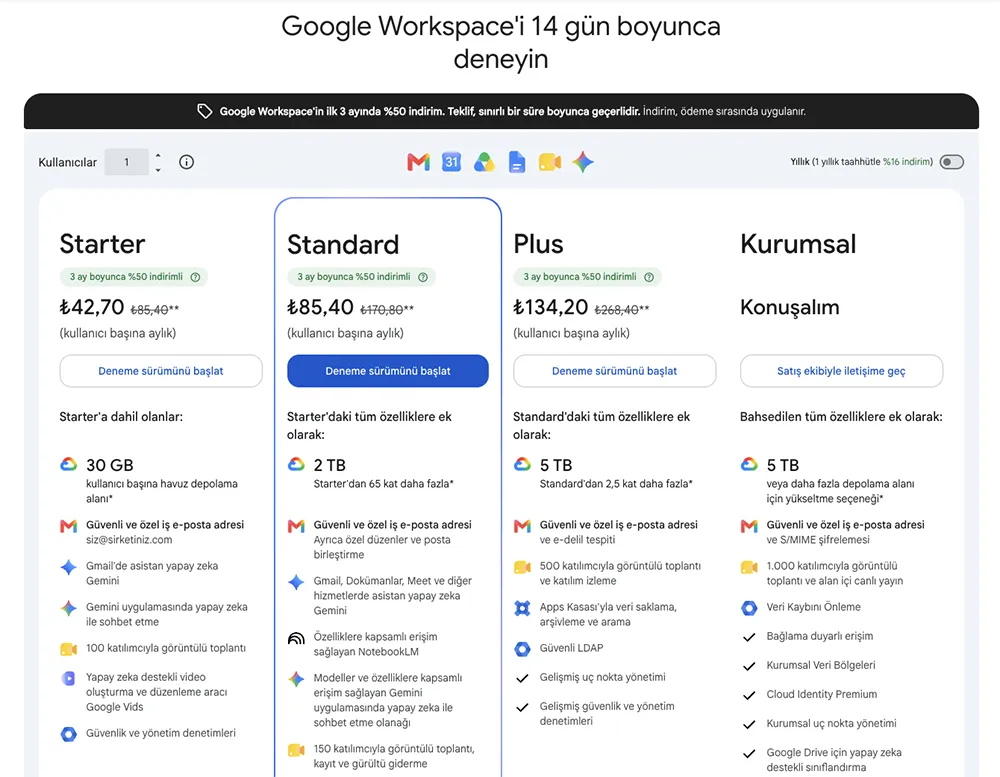Click the Standard 3 ay boyunca %50 indirimli badge
1000x777 pixels.
[x=361, y=277]
